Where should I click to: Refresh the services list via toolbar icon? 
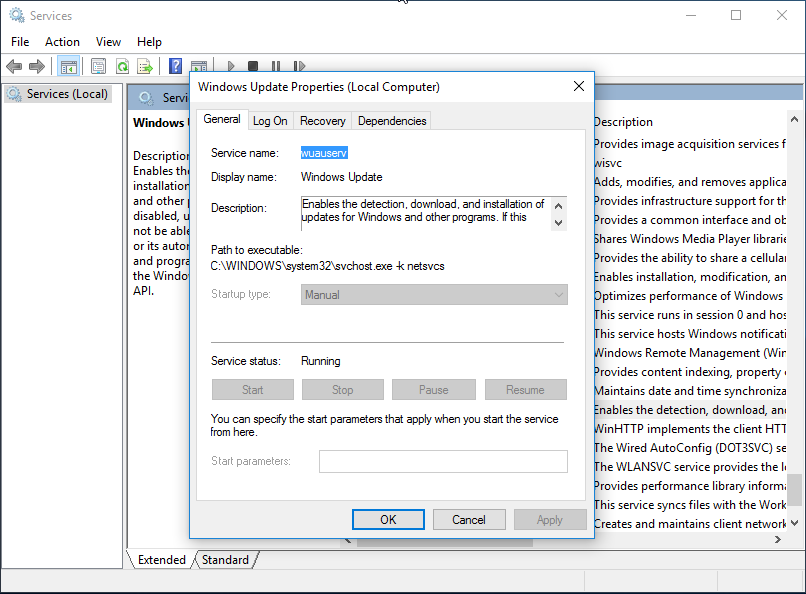coord(122,66)
